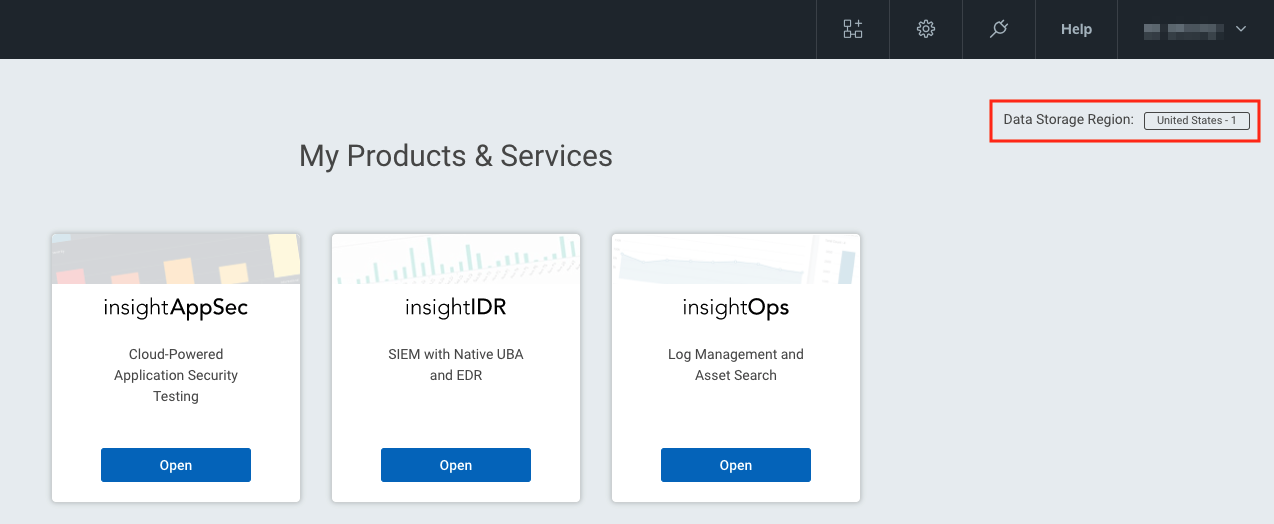Image resolution: width=1274 pixels, height=524 pixels.
Task: Open the insightOps product
Action: 736,465
